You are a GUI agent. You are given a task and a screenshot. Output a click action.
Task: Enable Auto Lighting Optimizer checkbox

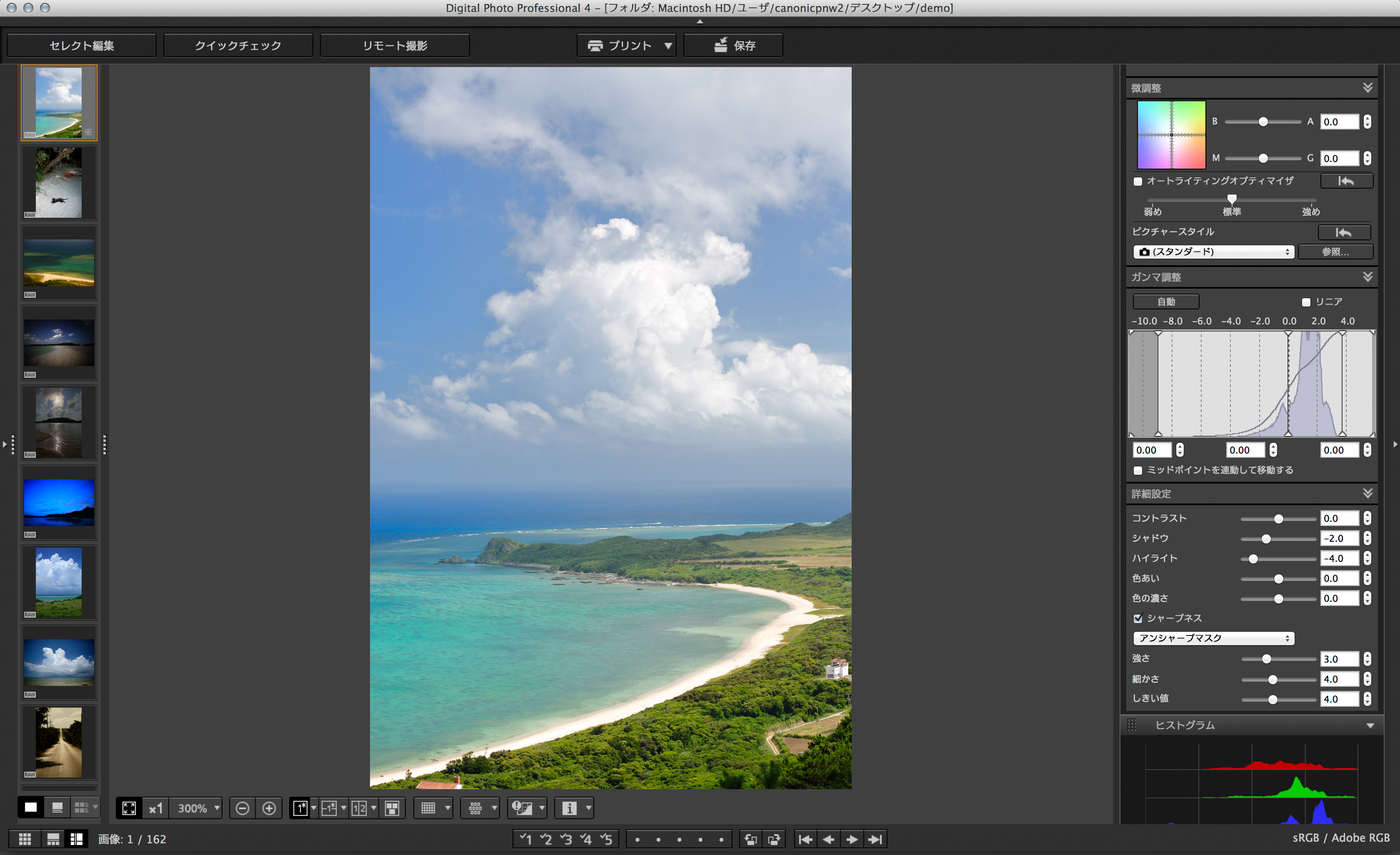pos(1137,182)
